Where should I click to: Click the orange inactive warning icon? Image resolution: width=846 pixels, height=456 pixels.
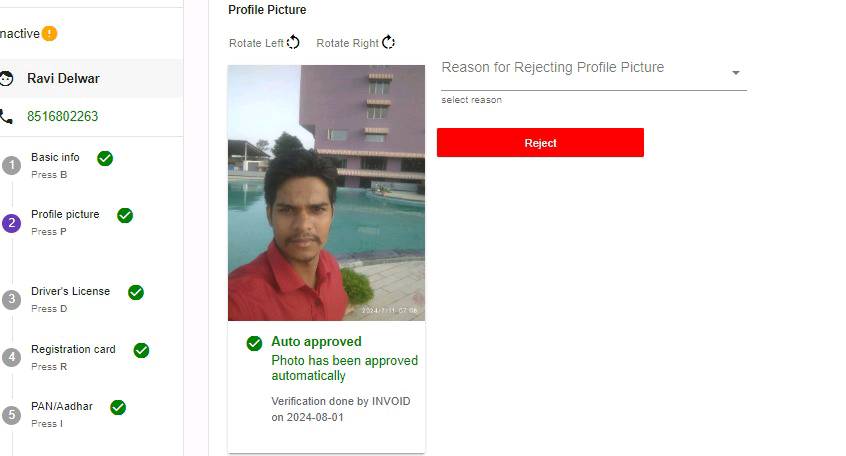coord(49,33)
